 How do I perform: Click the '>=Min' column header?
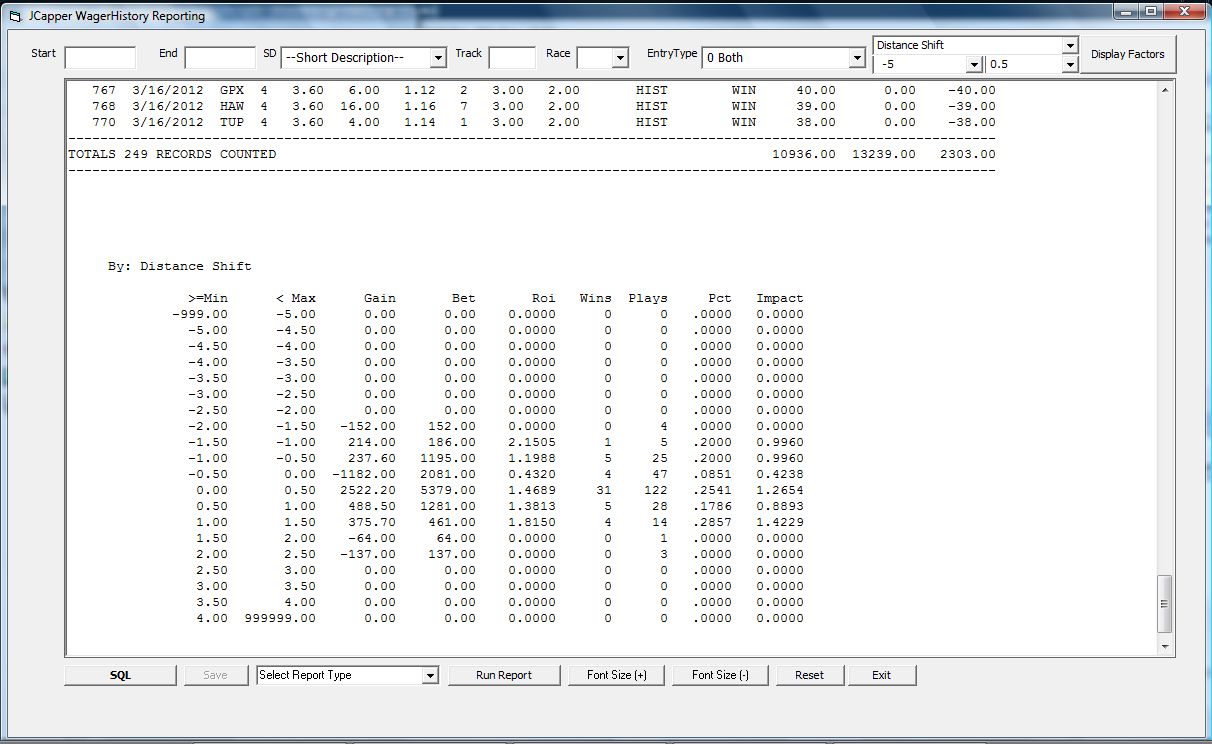point(208,298)
